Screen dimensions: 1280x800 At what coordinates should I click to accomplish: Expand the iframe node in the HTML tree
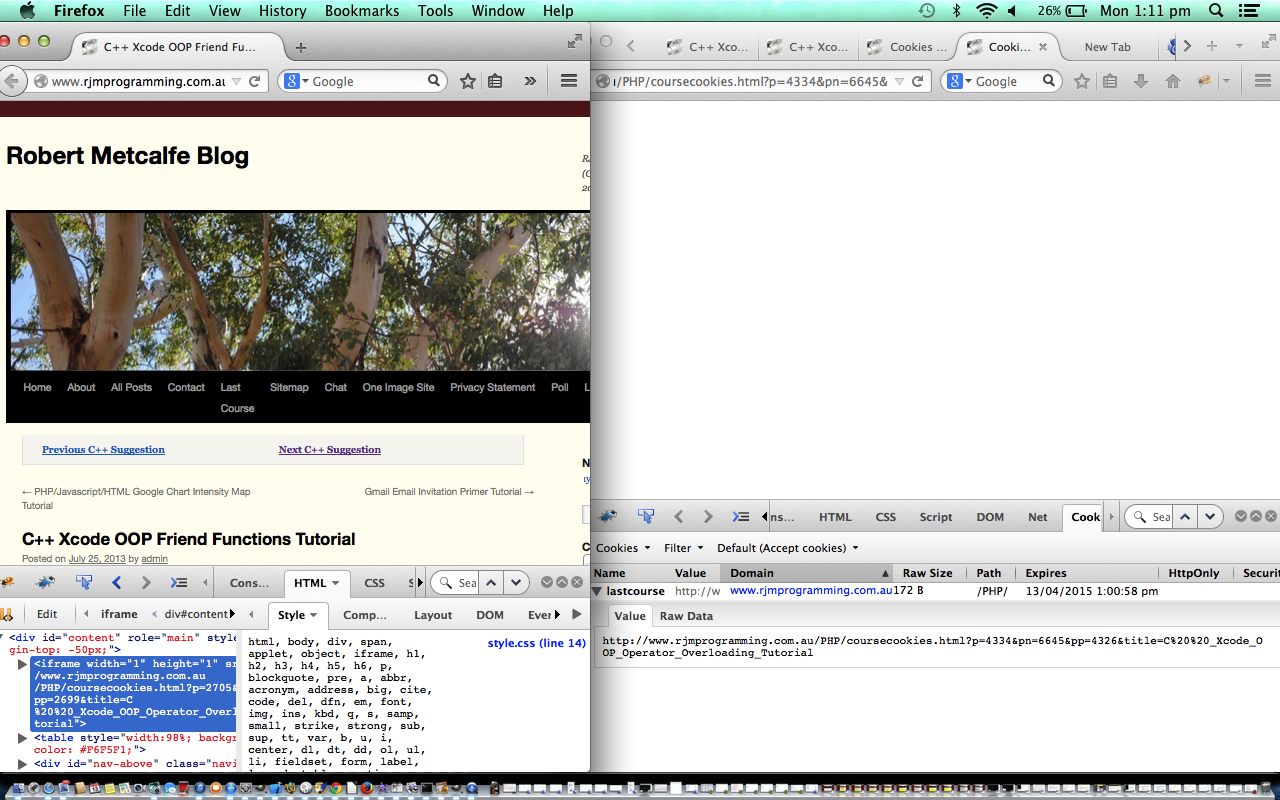[24, 664]
